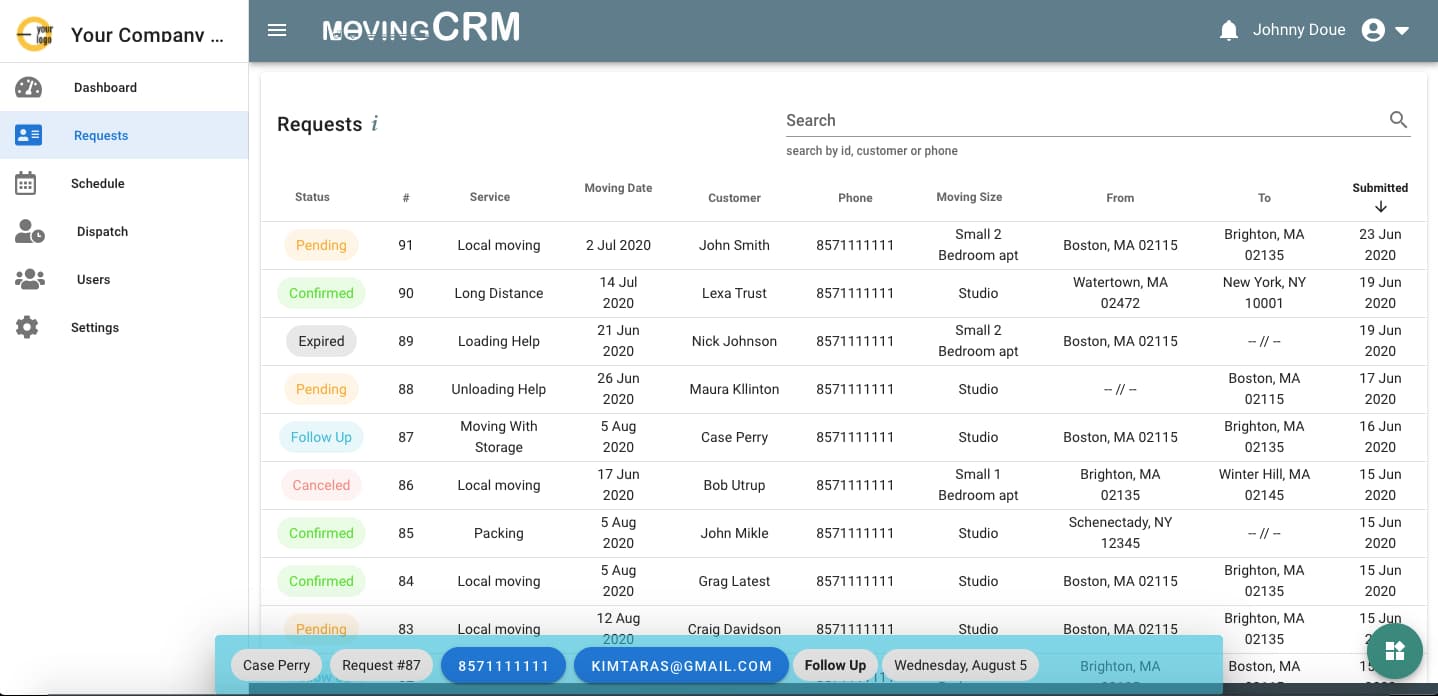Open the floating grid action button
The height and width of the screenshot is (696, 1438).
(1394, 651)
